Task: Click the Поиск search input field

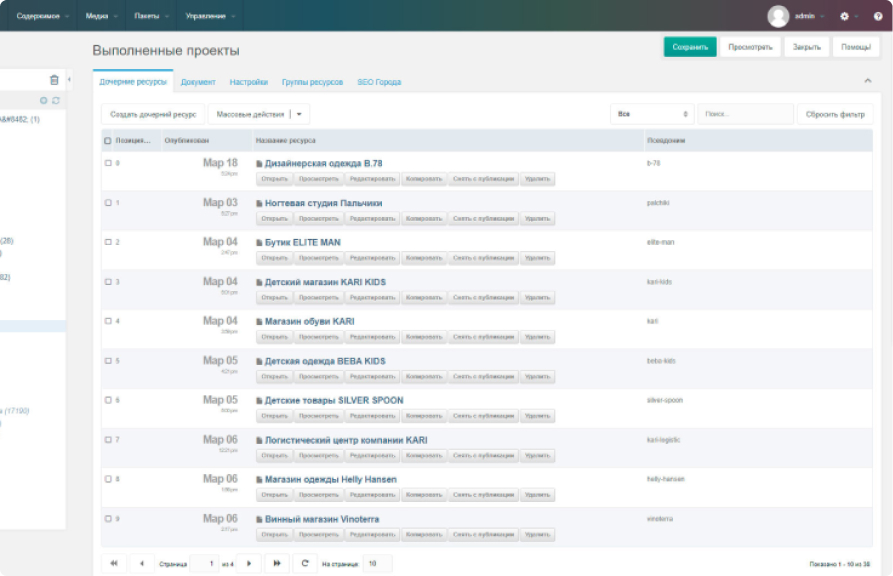Action: pos(745,114)
